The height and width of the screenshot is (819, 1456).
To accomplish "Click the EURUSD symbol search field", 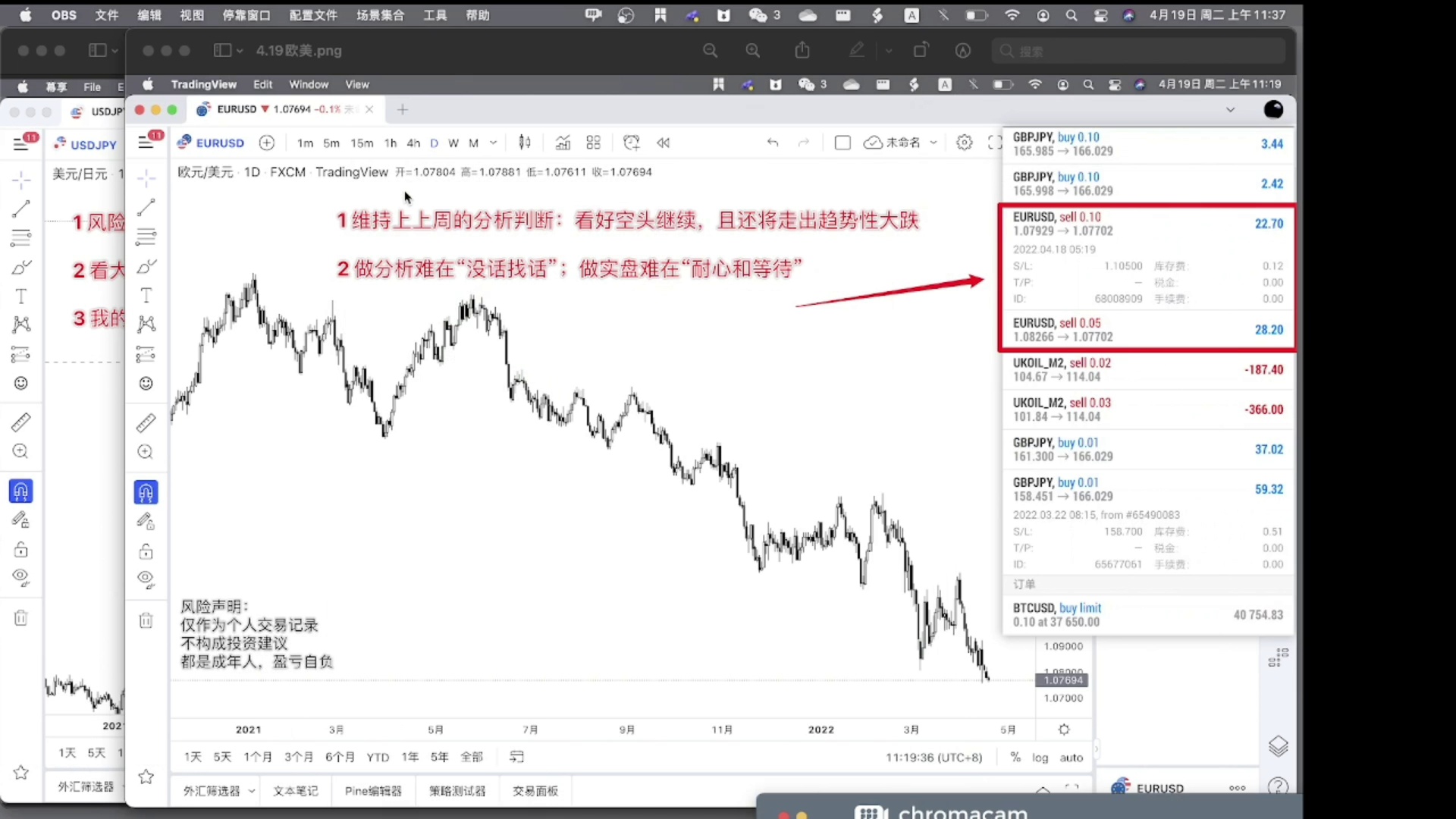I will (x=219, y=143).
